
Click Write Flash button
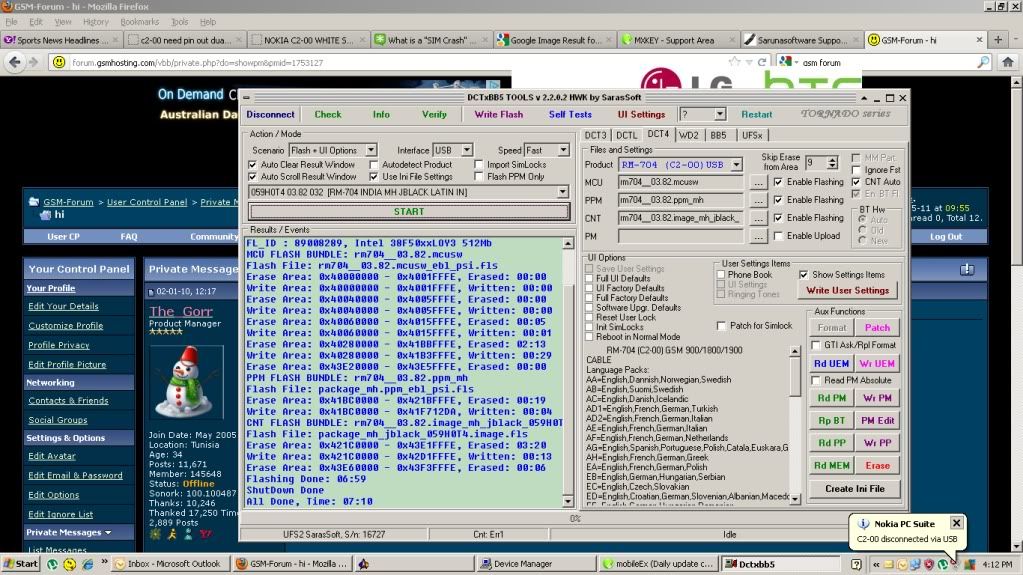pos(498,114)
